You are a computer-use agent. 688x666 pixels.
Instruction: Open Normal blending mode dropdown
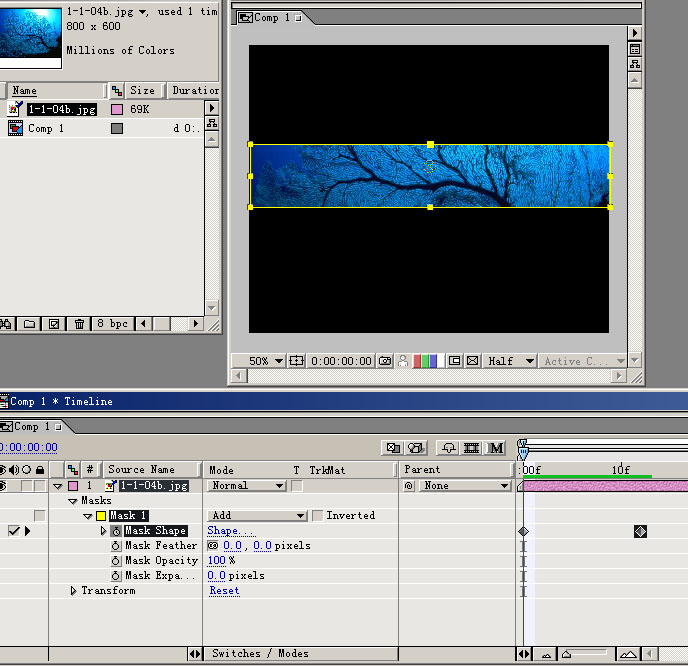pos(246,486)
